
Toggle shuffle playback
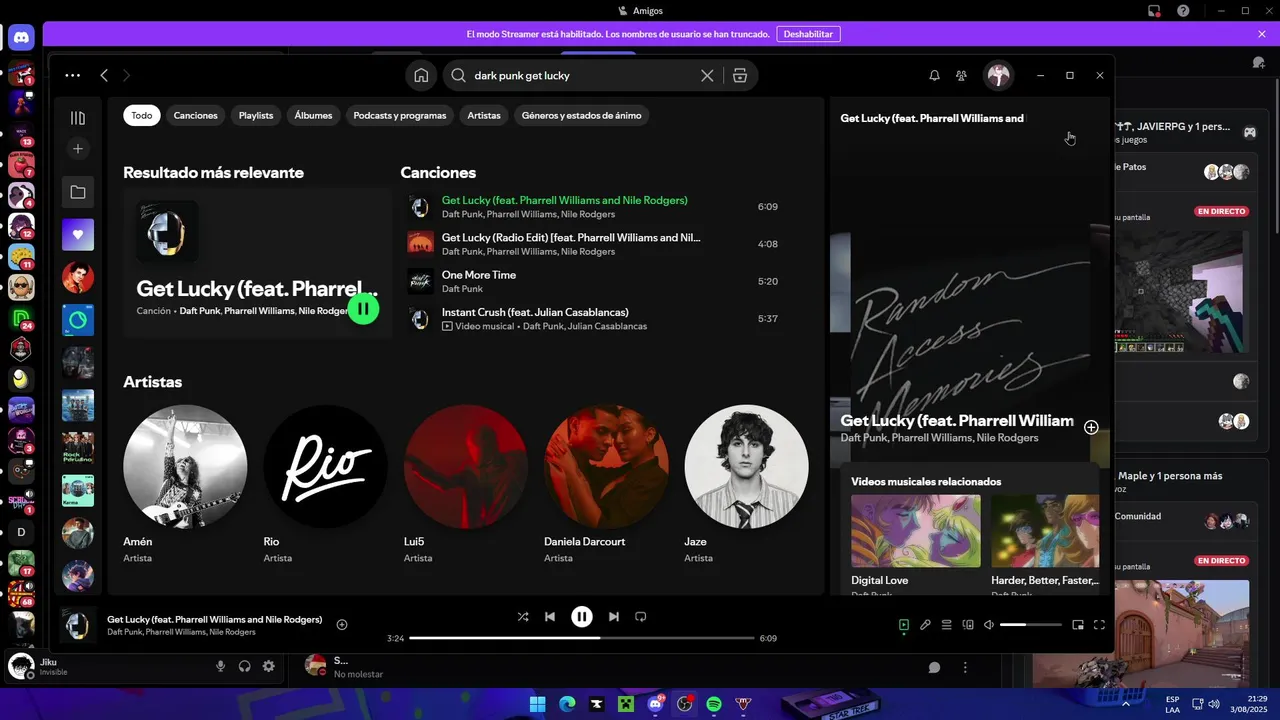[523, 617]
